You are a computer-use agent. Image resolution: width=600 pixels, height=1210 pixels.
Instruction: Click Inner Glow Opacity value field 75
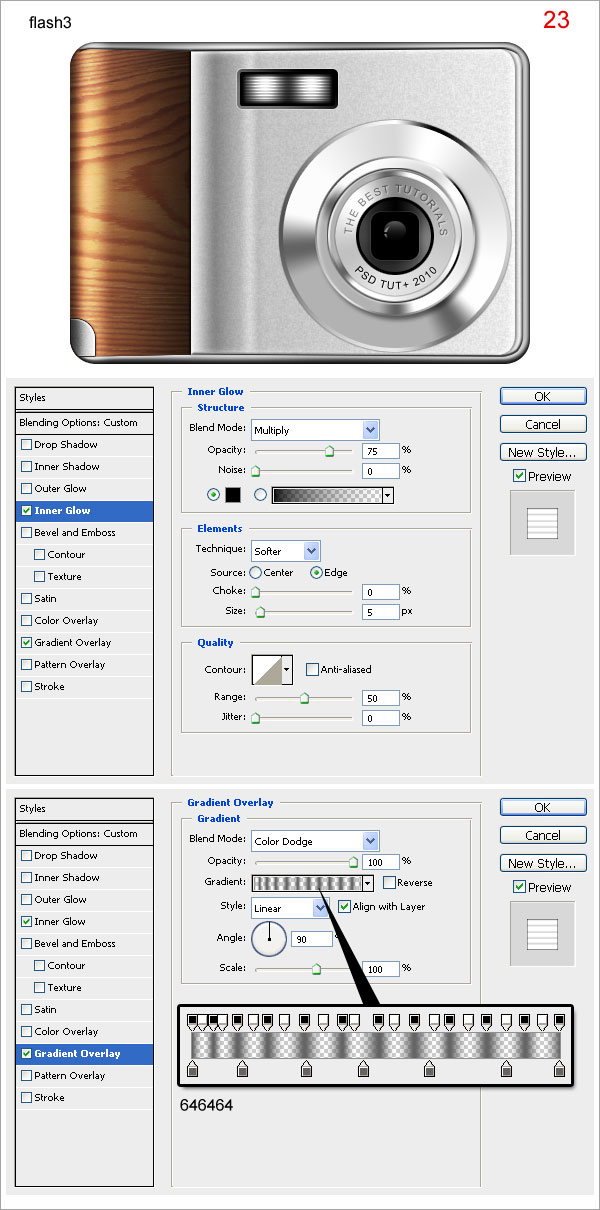click(381, 450)
